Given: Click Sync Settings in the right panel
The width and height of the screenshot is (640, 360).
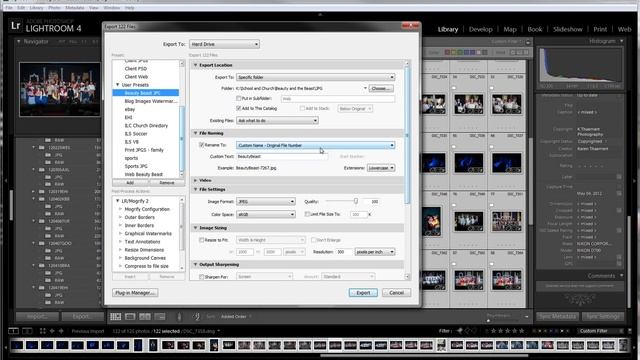Looking at the screenshot, I should pyautogui.click(x=602, y=316).
